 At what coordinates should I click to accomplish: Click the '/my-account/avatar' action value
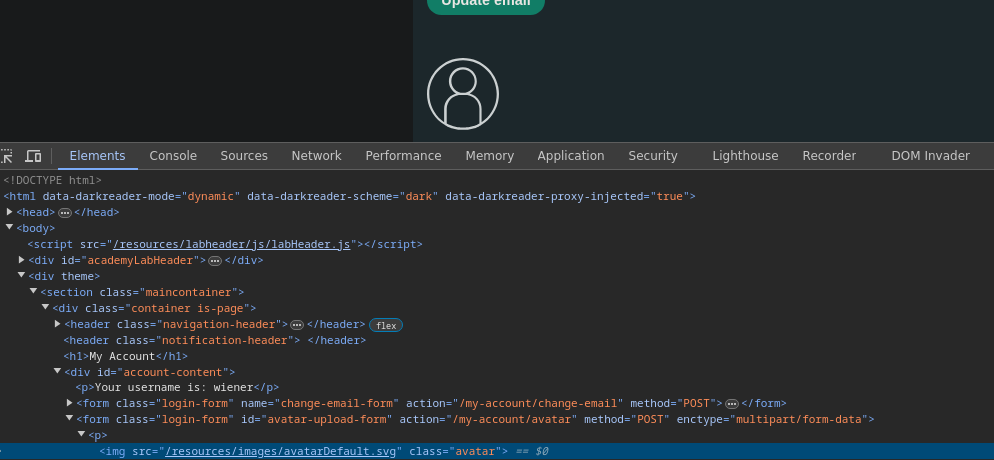[x=515, y=419]
